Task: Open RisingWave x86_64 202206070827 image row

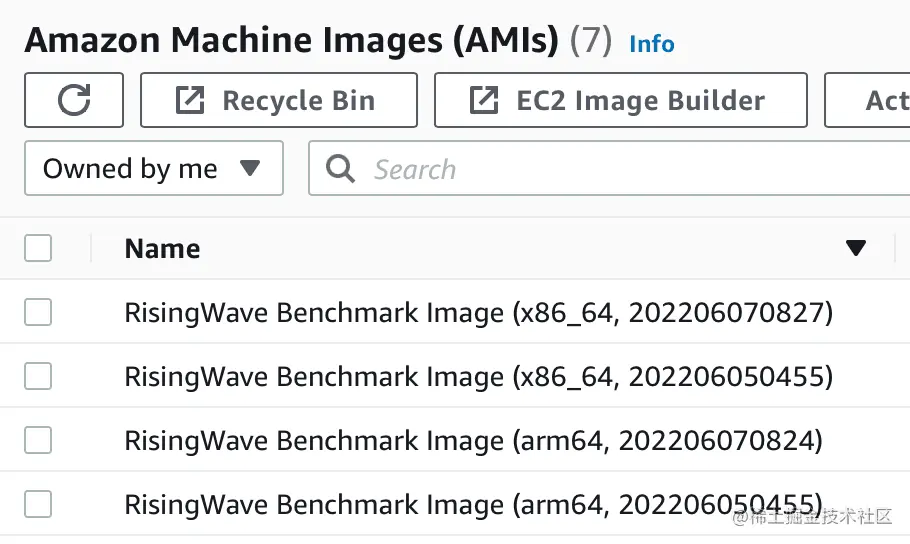Action: point(478,313)
